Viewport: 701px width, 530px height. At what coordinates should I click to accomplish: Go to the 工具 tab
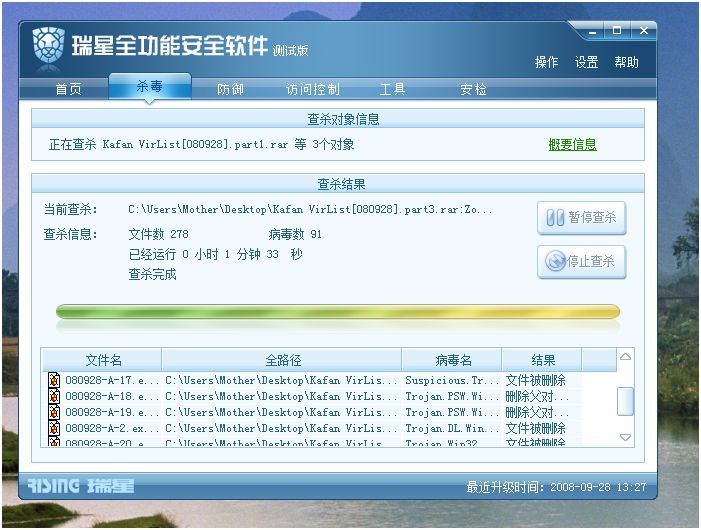[393, 89]
